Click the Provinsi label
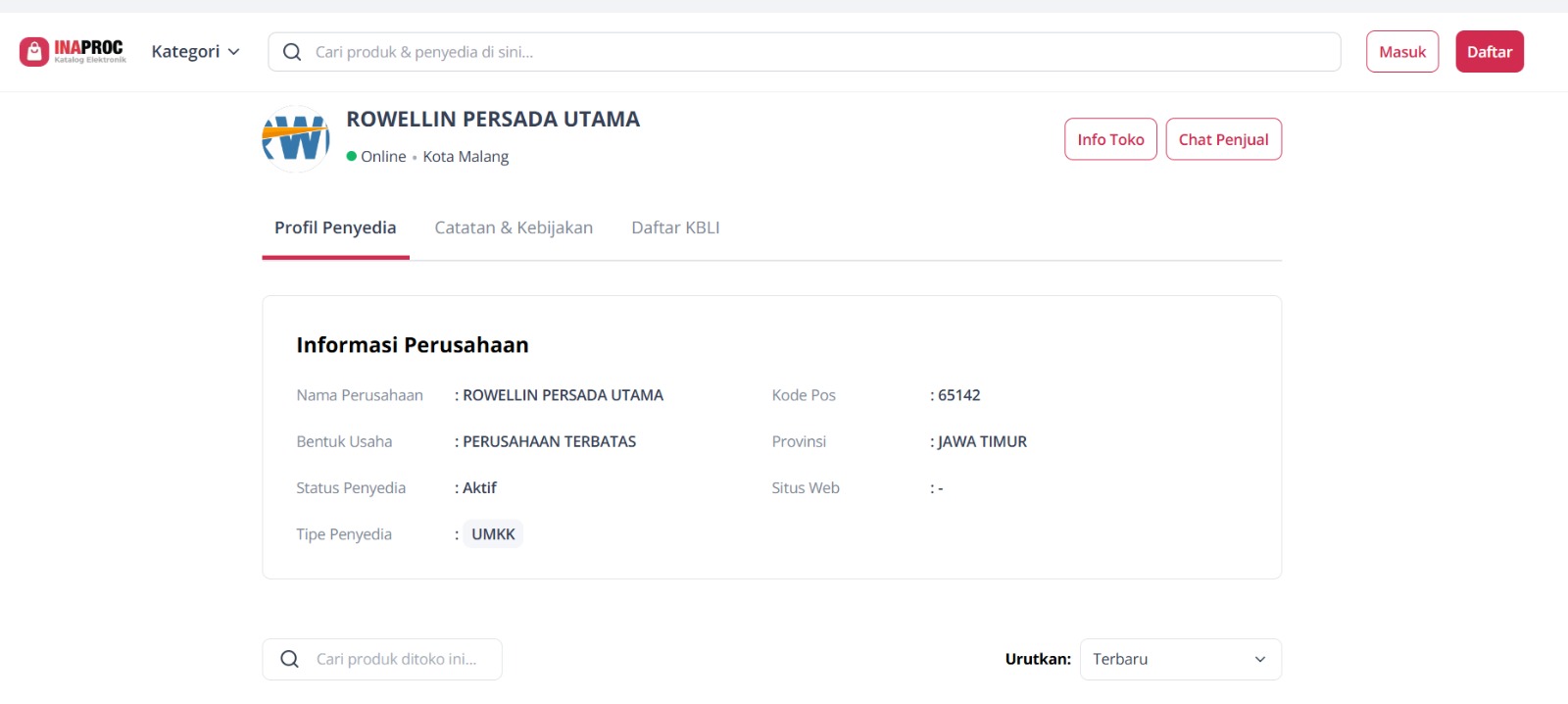The image size is (1568, 704). point(799,441)
